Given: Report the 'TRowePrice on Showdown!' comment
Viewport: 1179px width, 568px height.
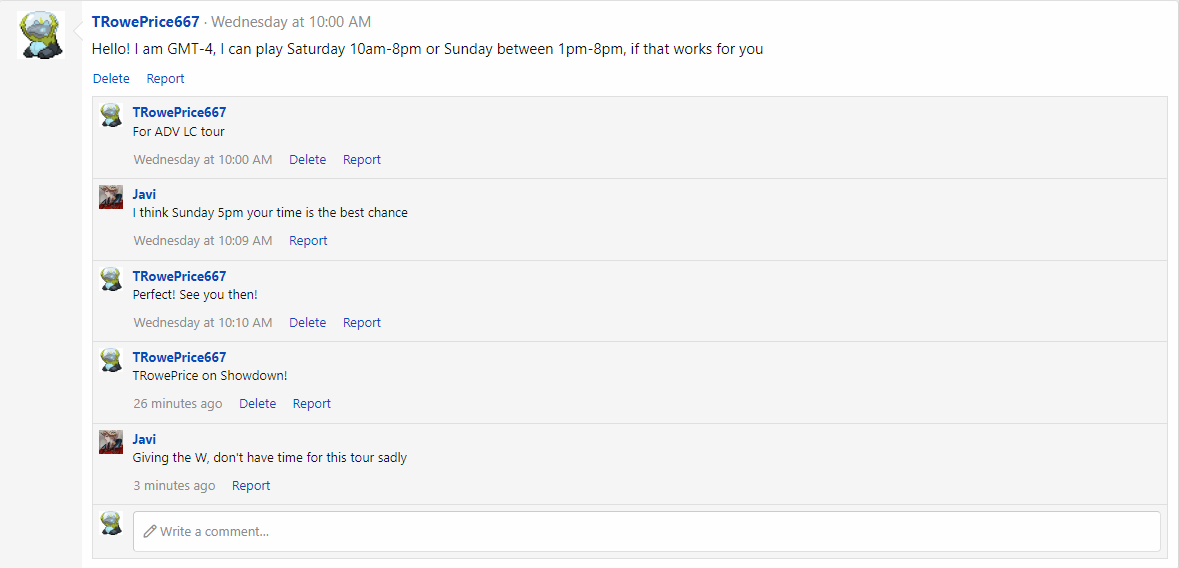Looking at the screenshot, I should click(x=312, y=404).
